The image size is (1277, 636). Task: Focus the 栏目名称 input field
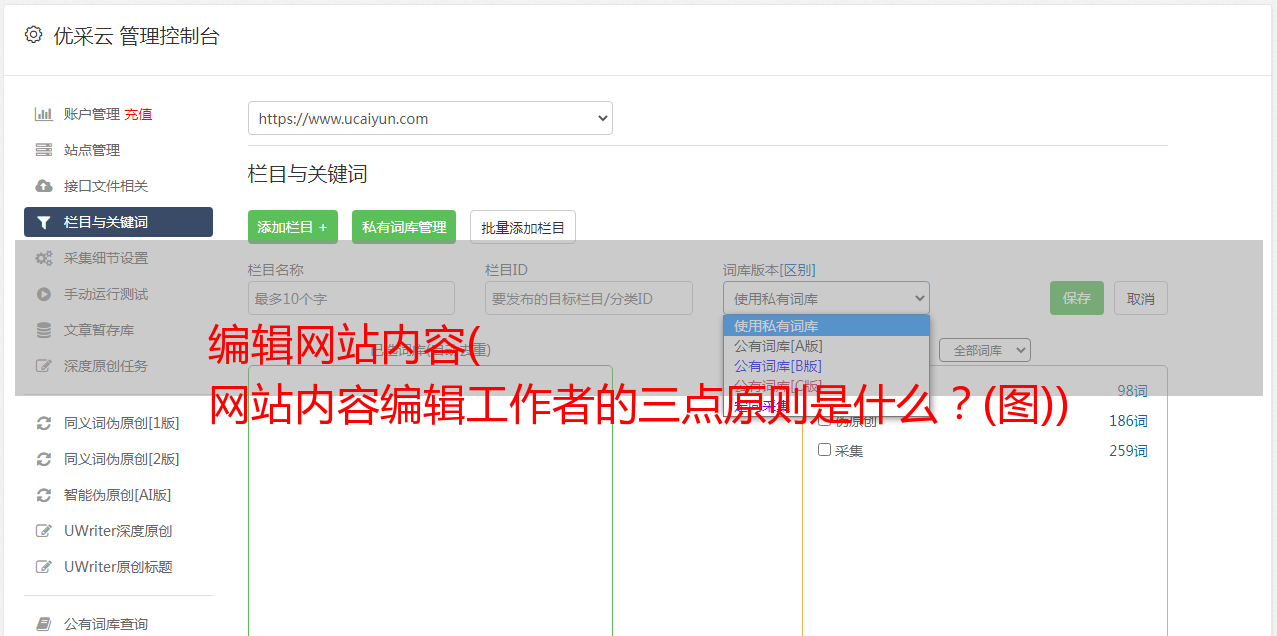(x=351, y=298)
